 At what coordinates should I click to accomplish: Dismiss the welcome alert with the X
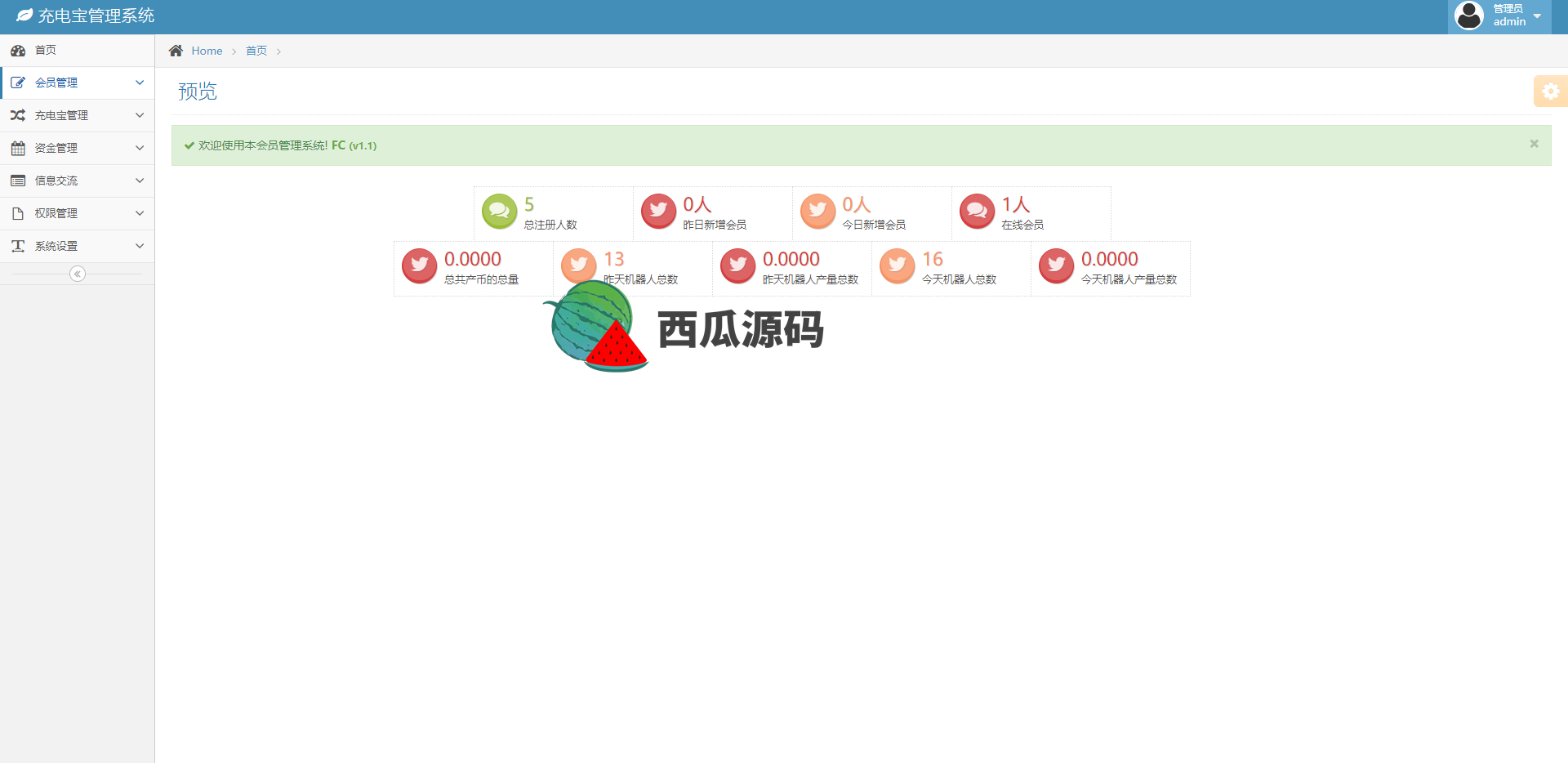[1534, 144]
